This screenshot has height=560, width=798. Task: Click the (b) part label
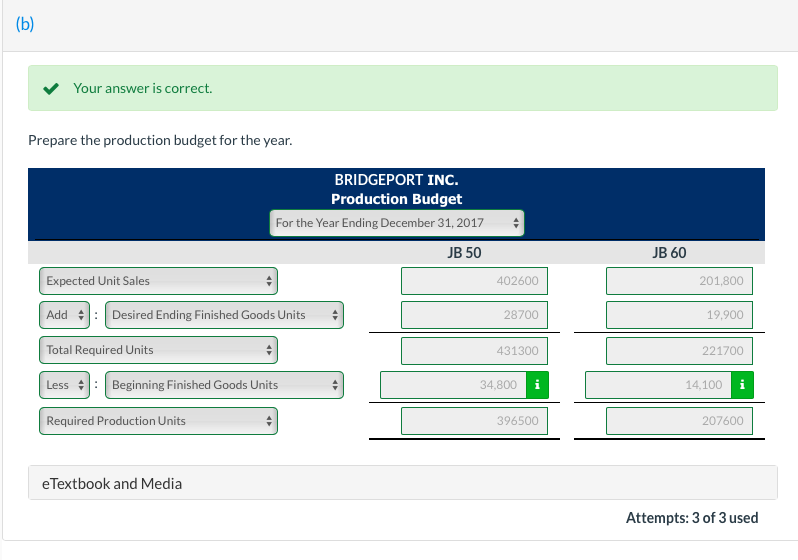click(25, 24)
